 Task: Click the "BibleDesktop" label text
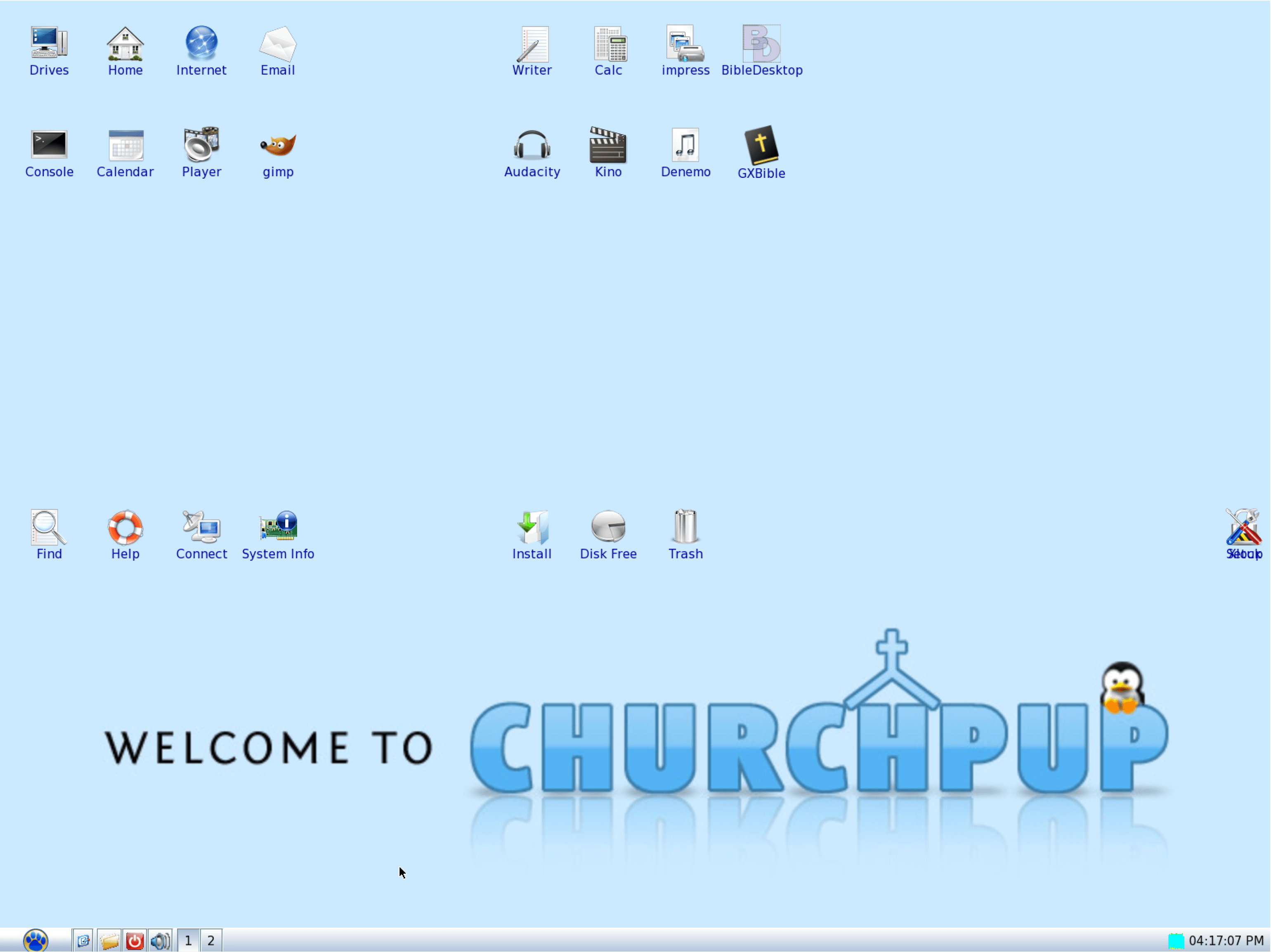tap(762, 70)
